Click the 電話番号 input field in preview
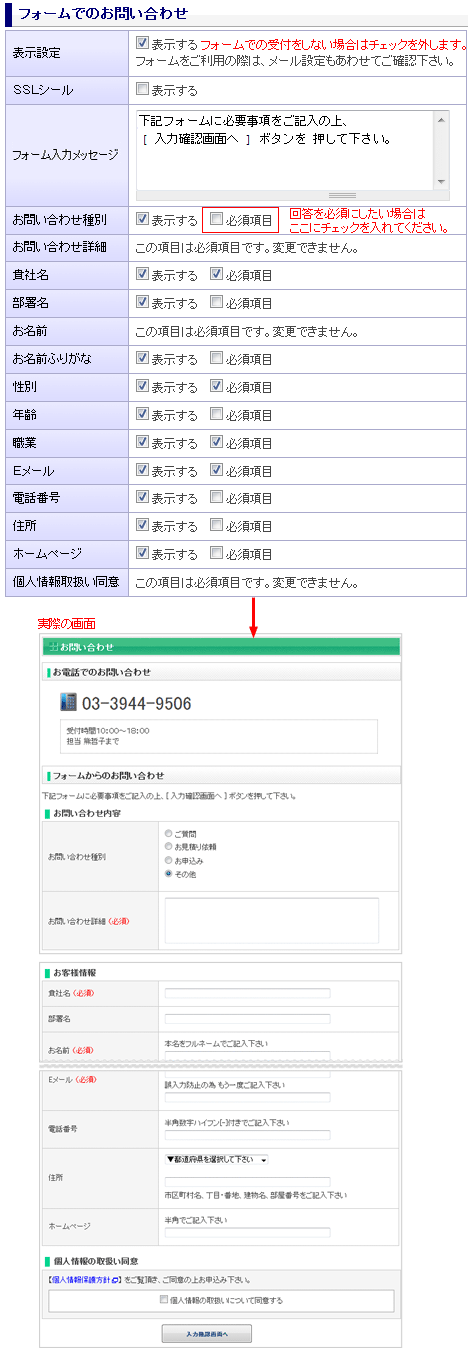The height and width of the screenshot is (1354, 476). (247, 1134)
